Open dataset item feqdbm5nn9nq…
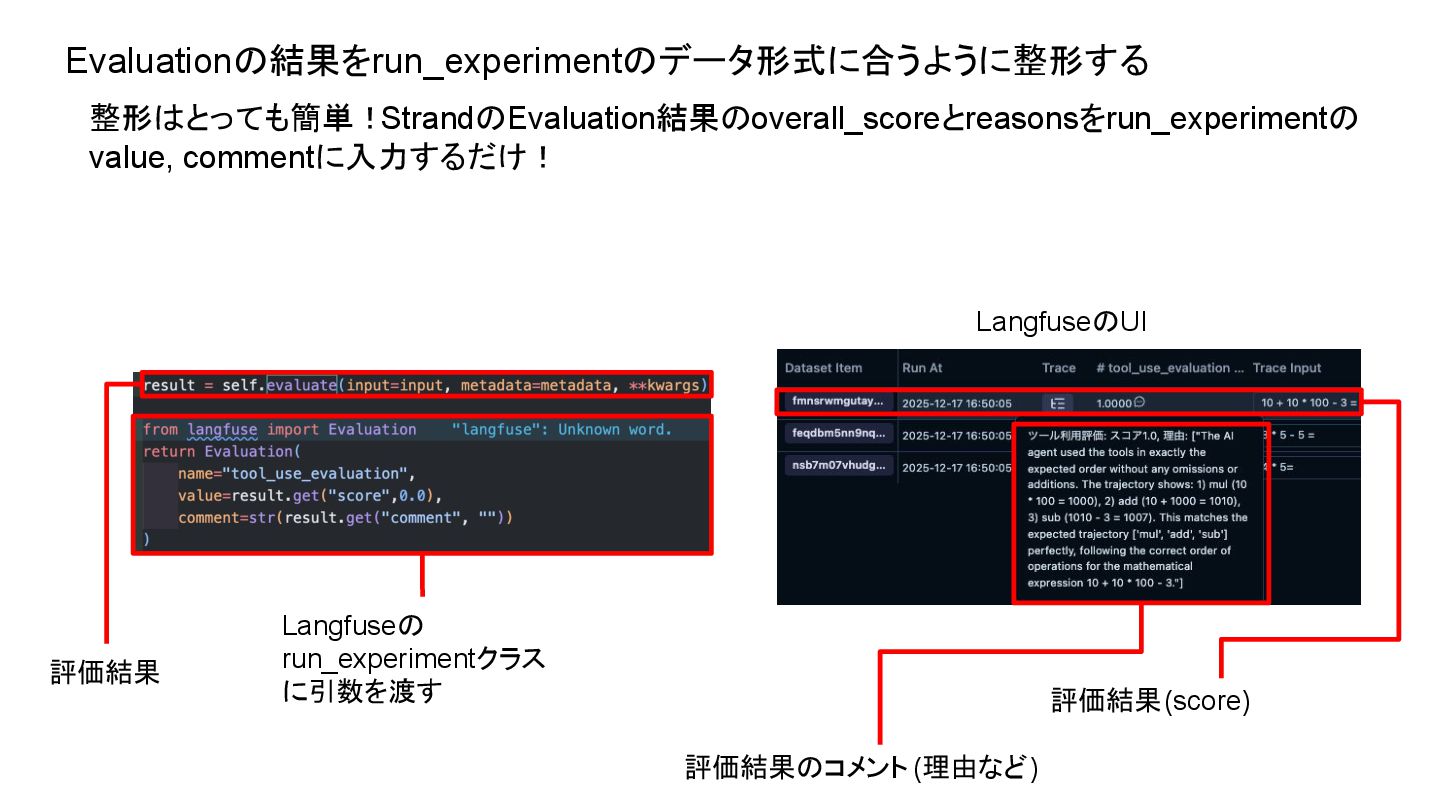 click(x=838, y=434)
